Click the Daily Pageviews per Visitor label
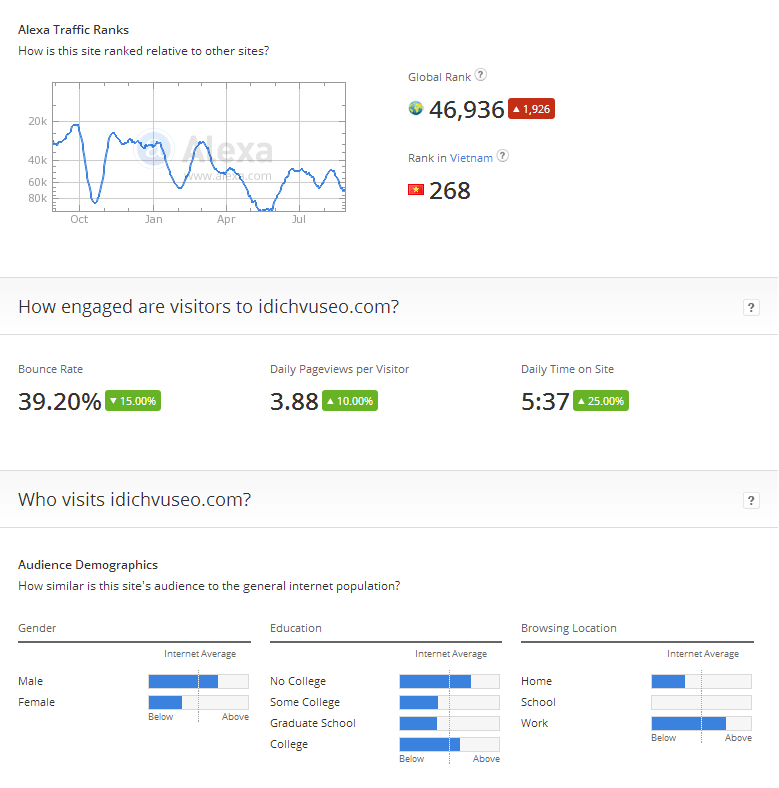The image size is (779, 788). coord(340,369)
